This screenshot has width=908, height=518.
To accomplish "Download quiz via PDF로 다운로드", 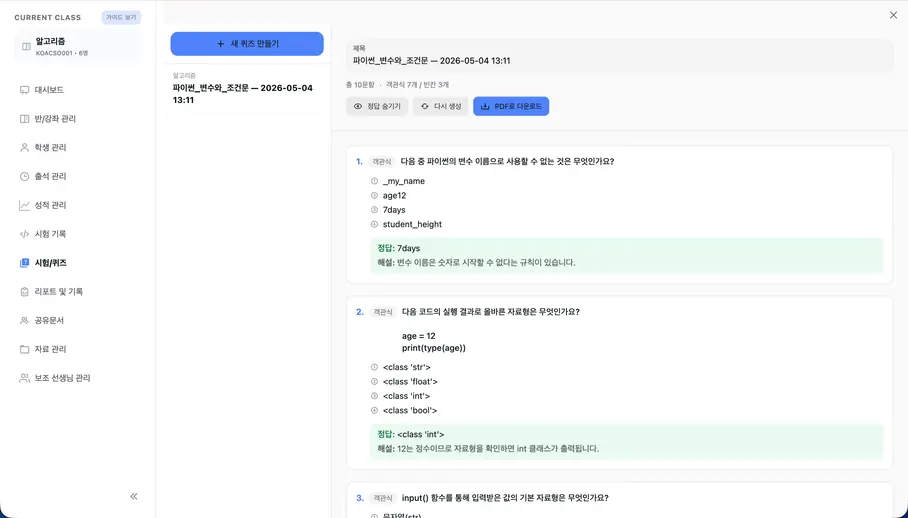I will tap(511, 106).
